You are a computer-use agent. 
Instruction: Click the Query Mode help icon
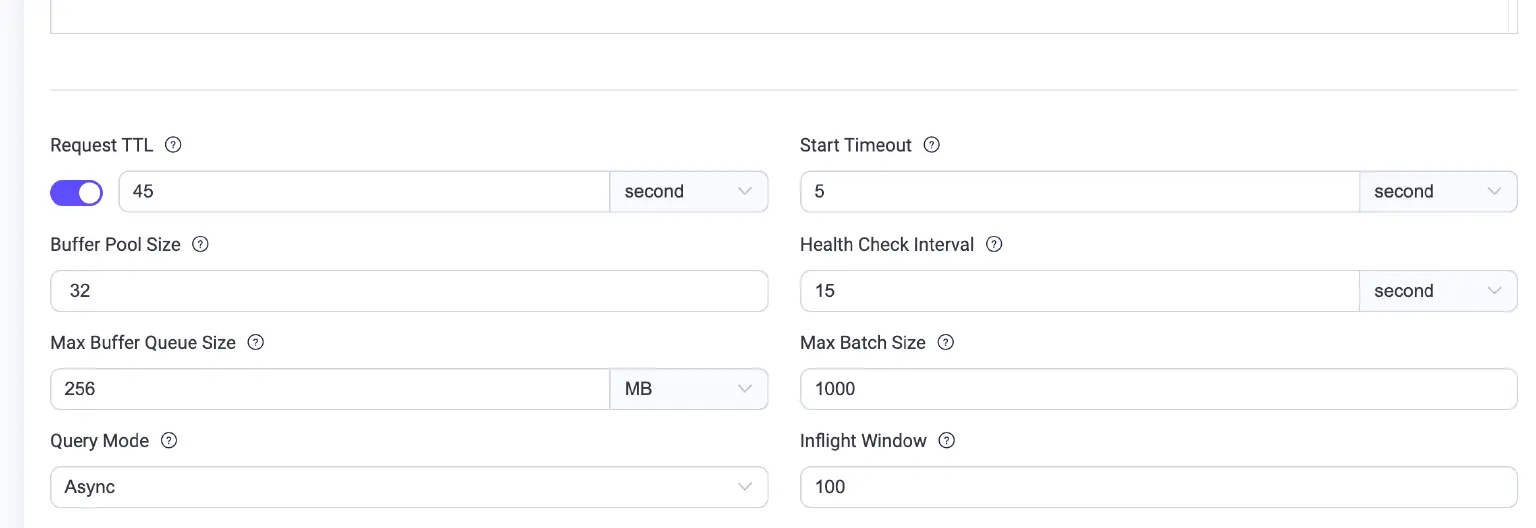[169, 440]
